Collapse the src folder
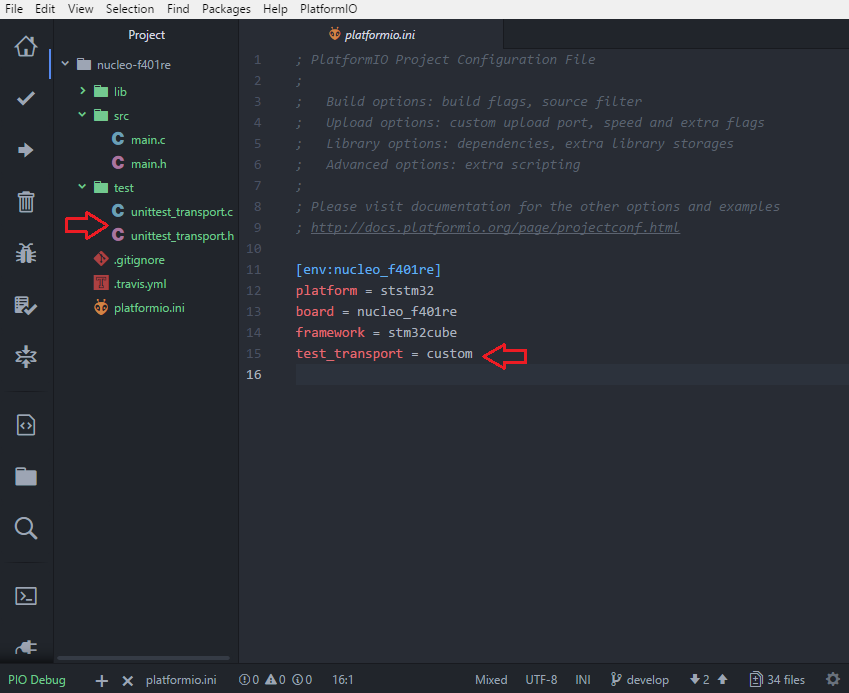This screenshot has height=693, width=849. click(x=82, y=115)
